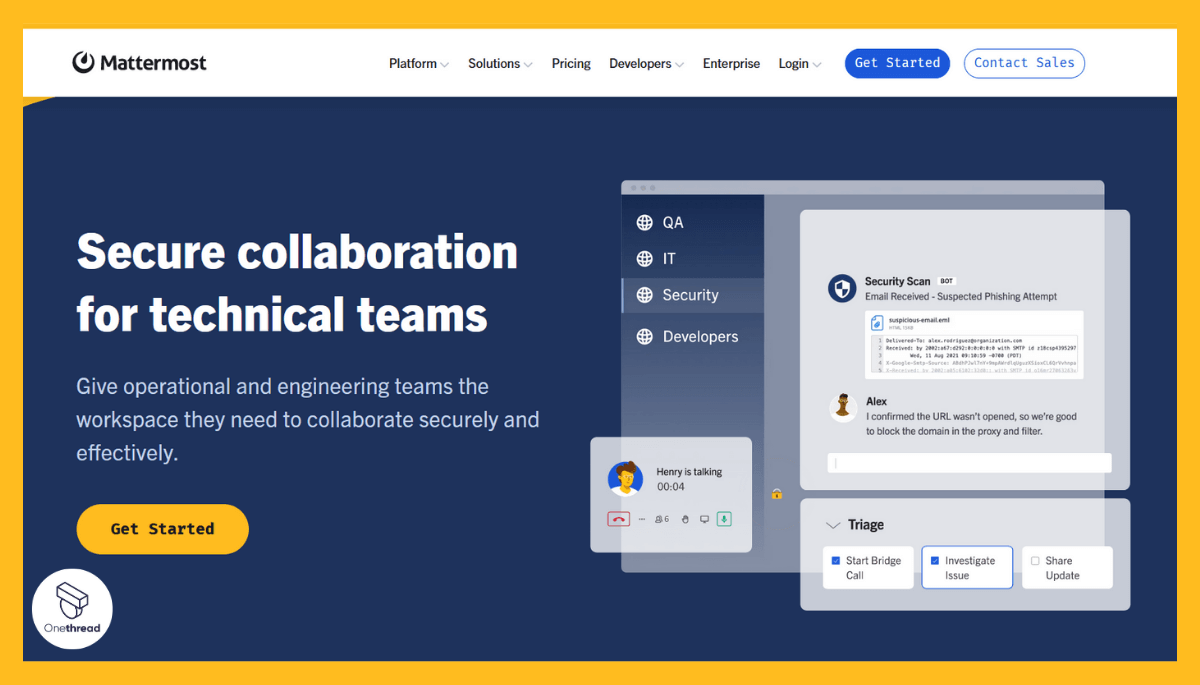Open the participants list showing 6 members
Viewport: 1200px width, 685px height.
click(662, 519)
